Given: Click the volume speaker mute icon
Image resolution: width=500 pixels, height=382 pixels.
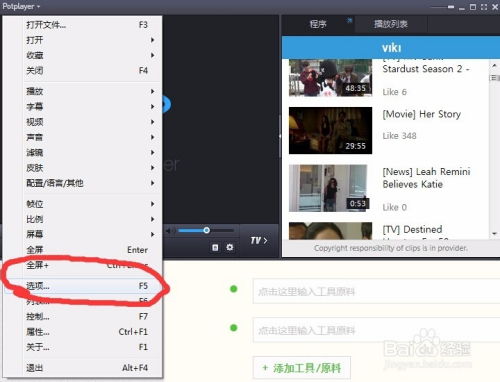Looking at the screenshot, I should pos(169,231).
